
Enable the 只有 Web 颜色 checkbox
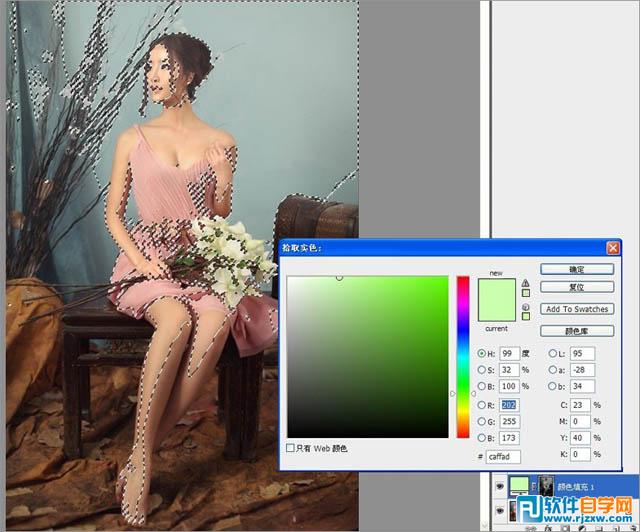291,448
